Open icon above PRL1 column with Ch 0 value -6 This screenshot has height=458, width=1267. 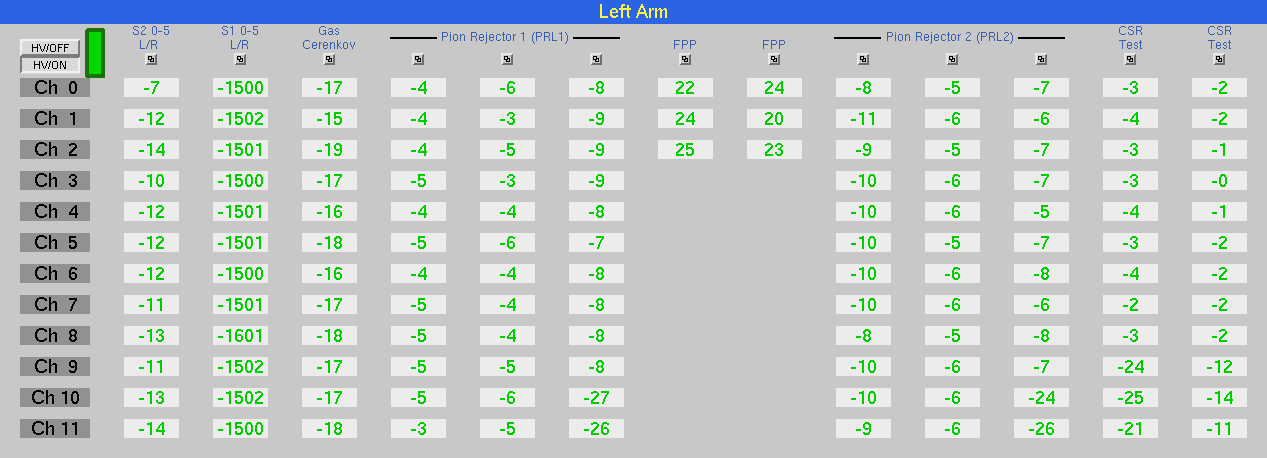507,59
